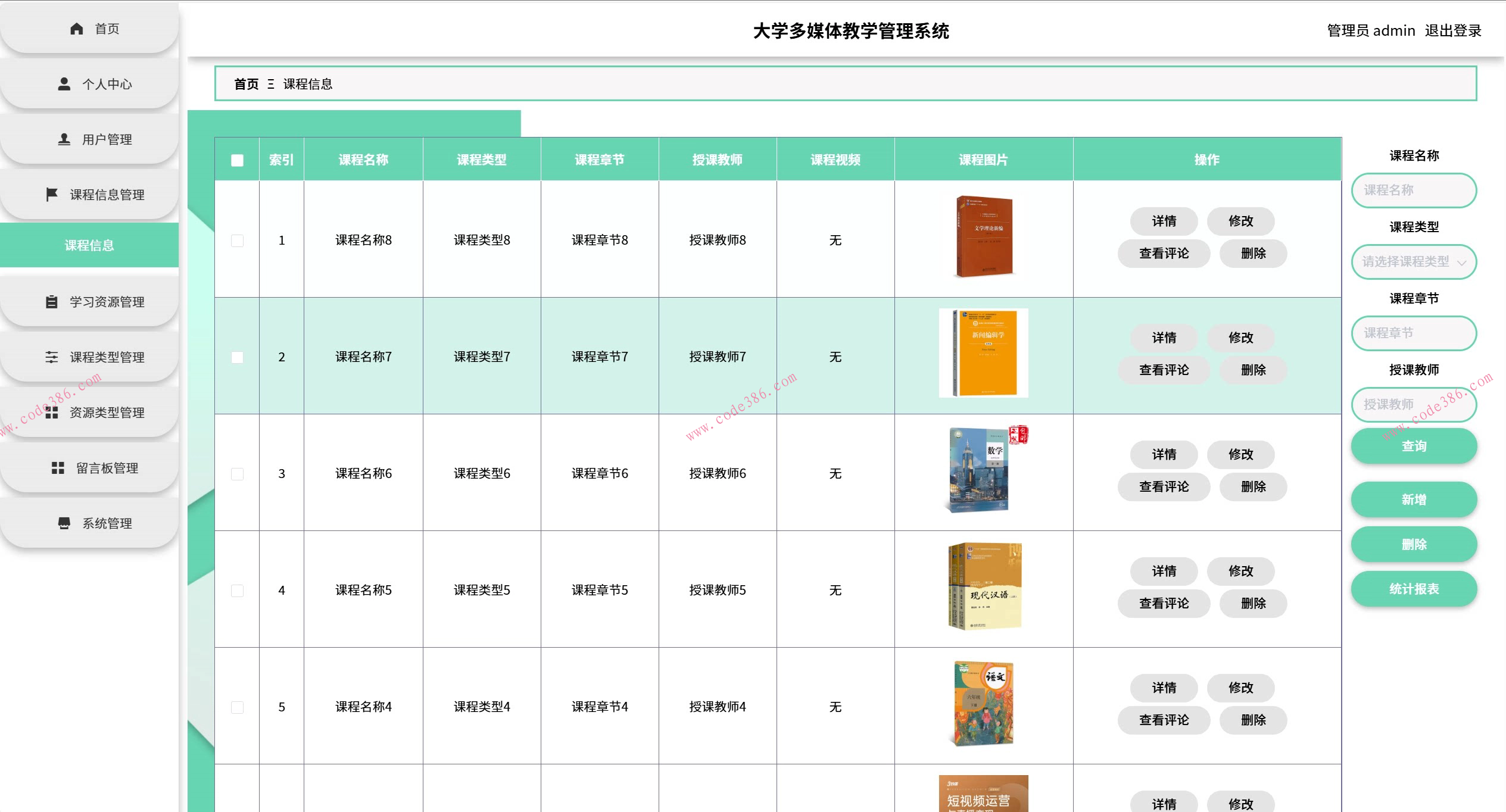Screen dimensions: 1506x812
Task: Click the sliders icon for 课程类型管理
Action: pos(51,357)
